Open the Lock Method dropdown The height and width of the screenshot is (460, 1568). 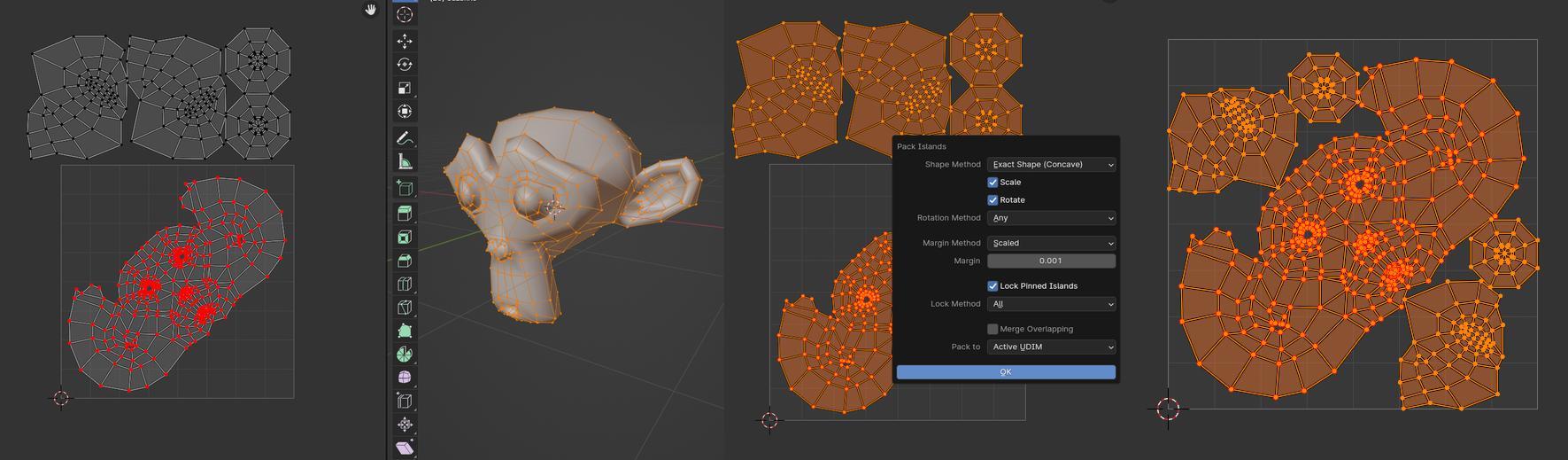click(1051, 304)
